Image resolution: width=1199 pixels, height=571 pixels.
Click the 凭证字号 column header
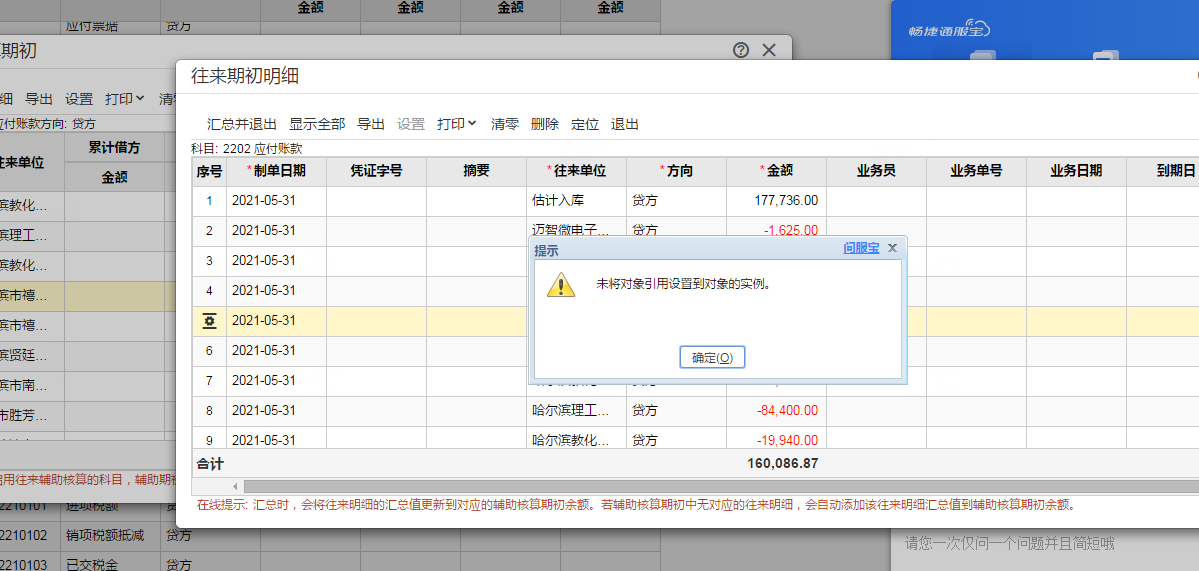(376, 171)
